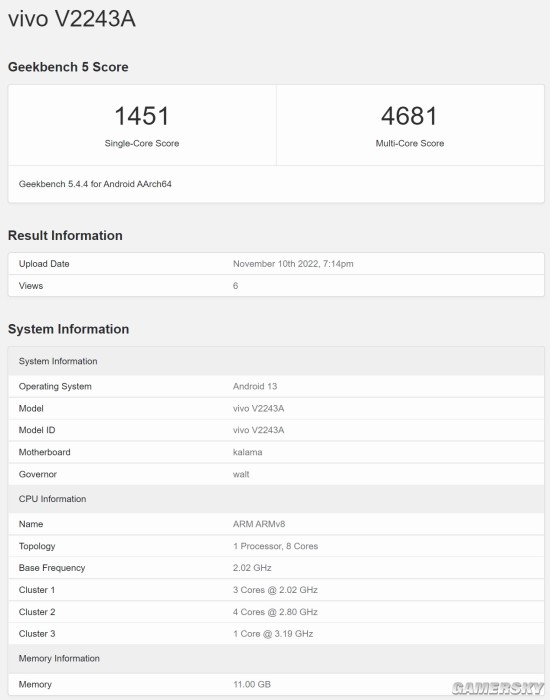The height and width of the screenshot is (700, 550).
Task: Click the vivo V2243A page title
Action: pyautogui.click(x=72, y=19)
